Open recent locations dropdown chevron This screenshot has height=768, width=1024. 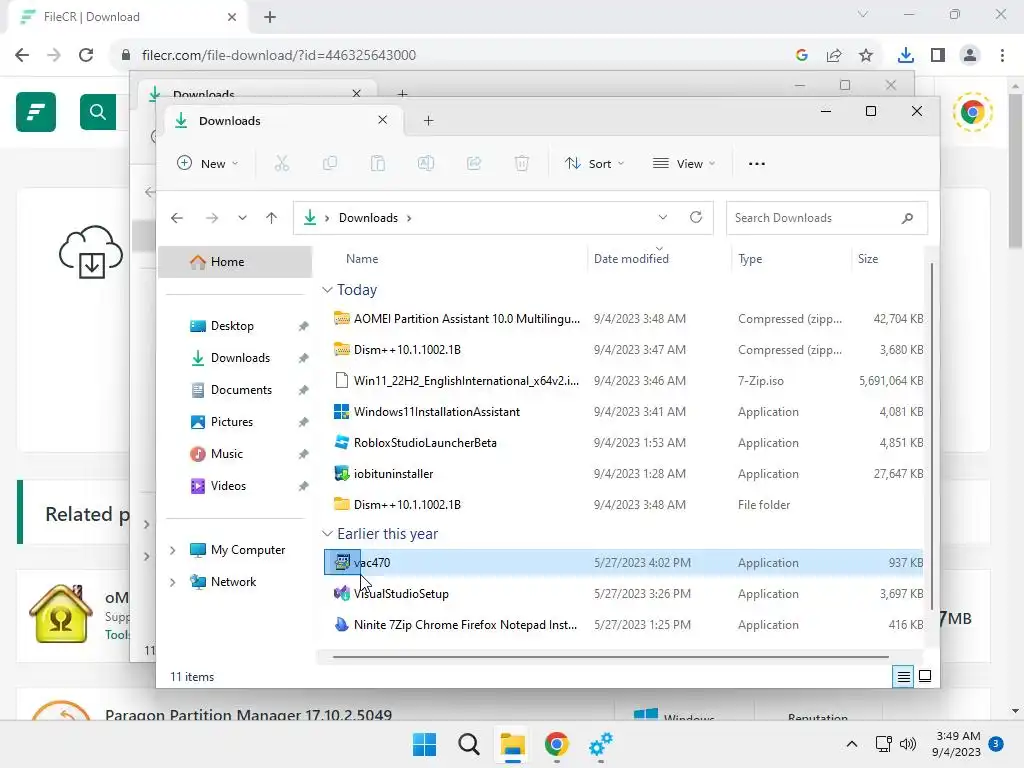point(242,218)
